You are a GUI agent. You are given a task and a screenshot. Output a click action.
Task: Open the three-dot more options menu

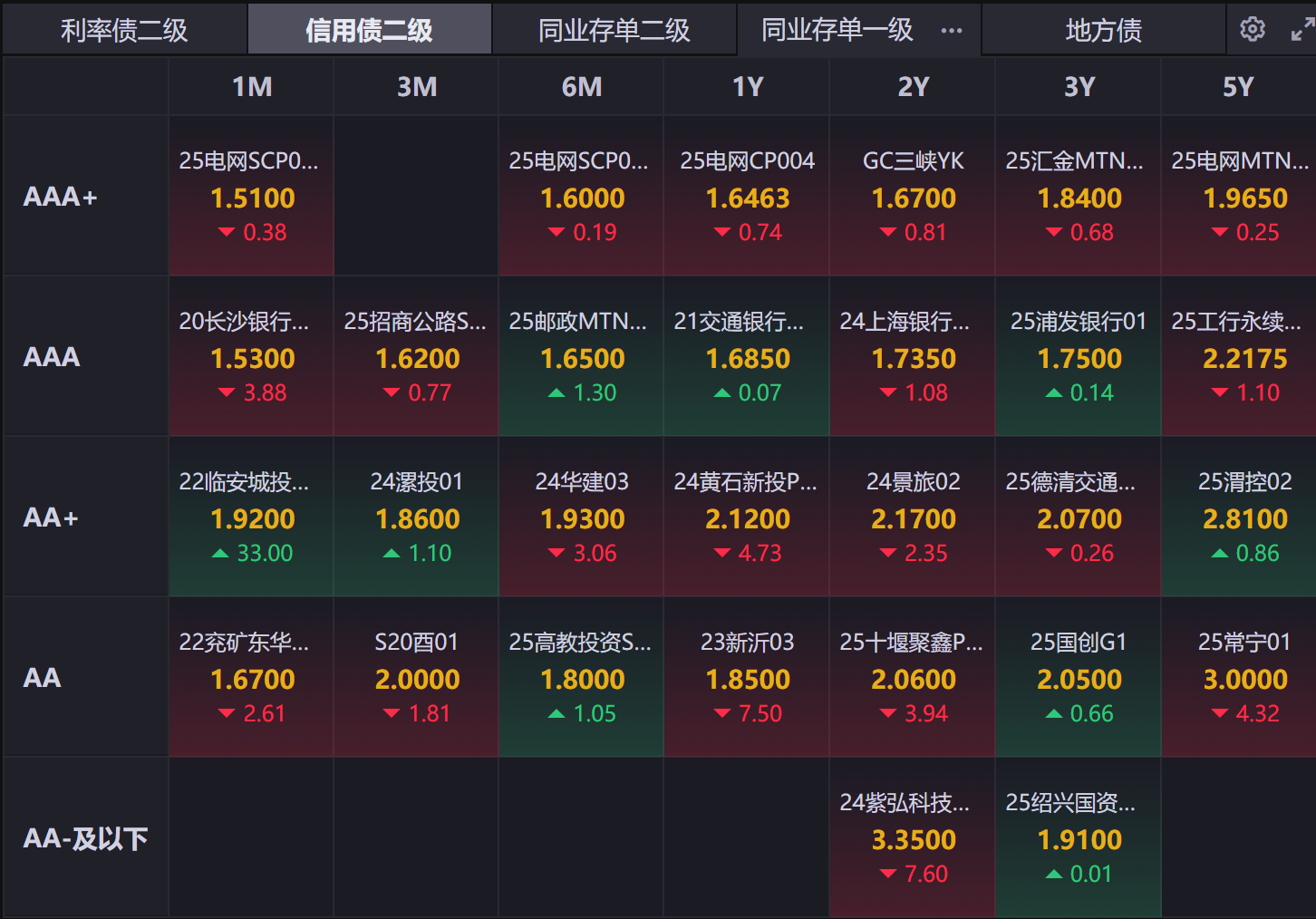click(952, 31)
